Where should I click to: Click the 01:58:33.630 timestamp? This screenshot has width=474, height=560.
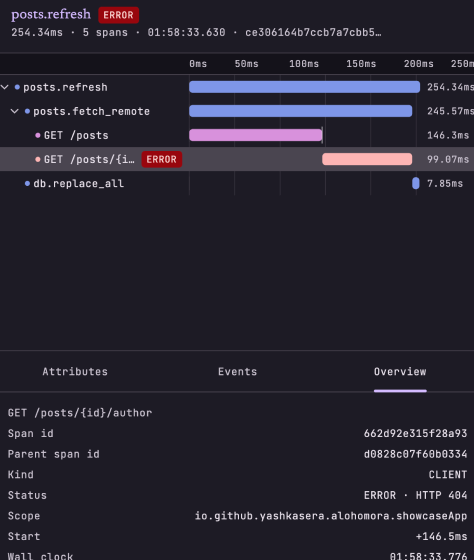pyautogui.click(x=186, y=32)
